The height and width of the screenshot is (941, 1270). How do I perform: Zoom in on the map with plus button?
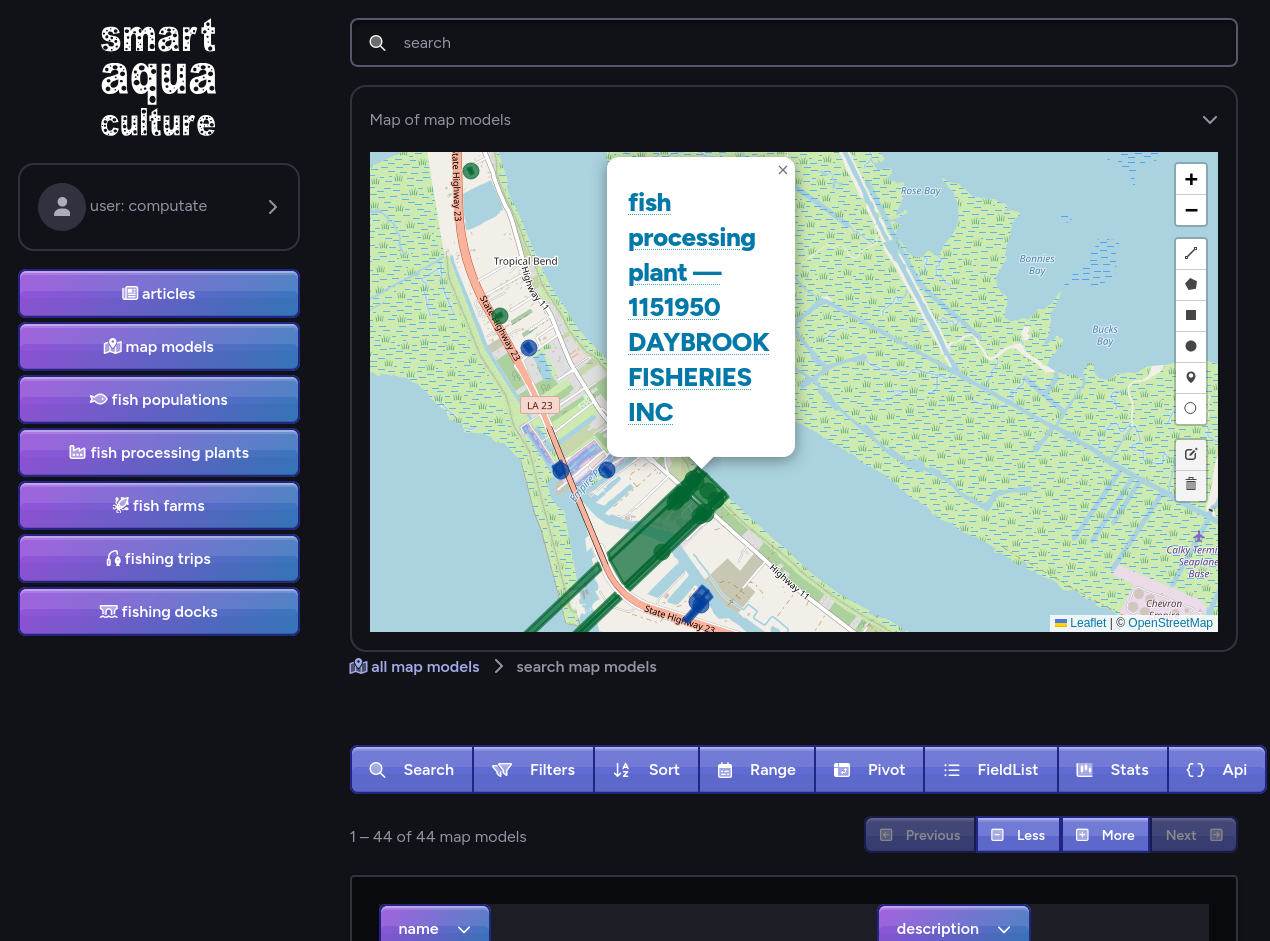pyautogui.click(x=1190, y=179)
